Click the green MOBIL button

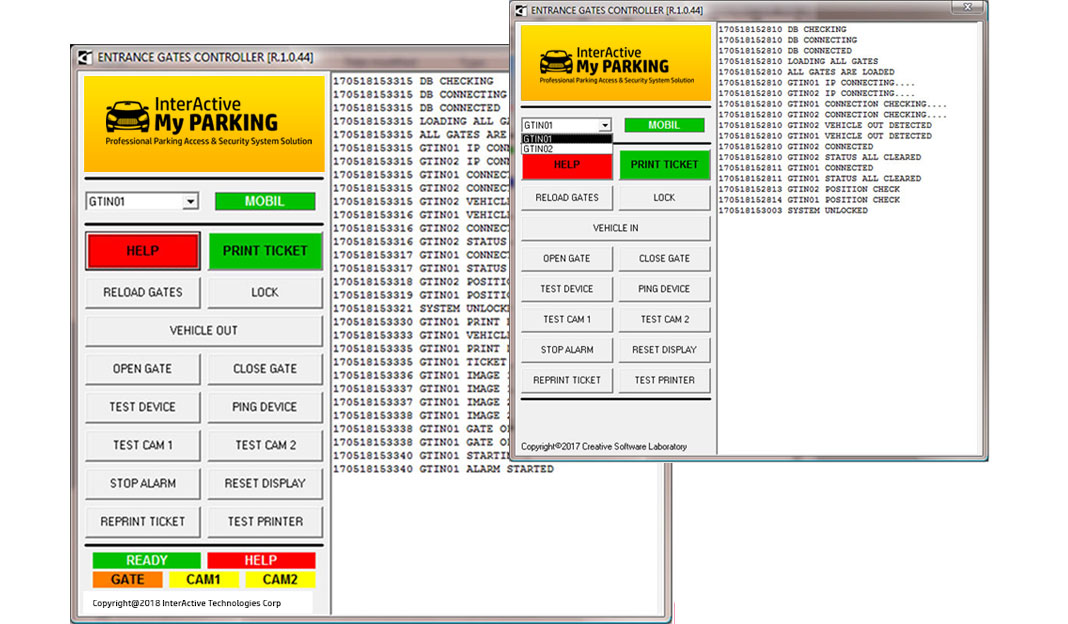(264, 201)
